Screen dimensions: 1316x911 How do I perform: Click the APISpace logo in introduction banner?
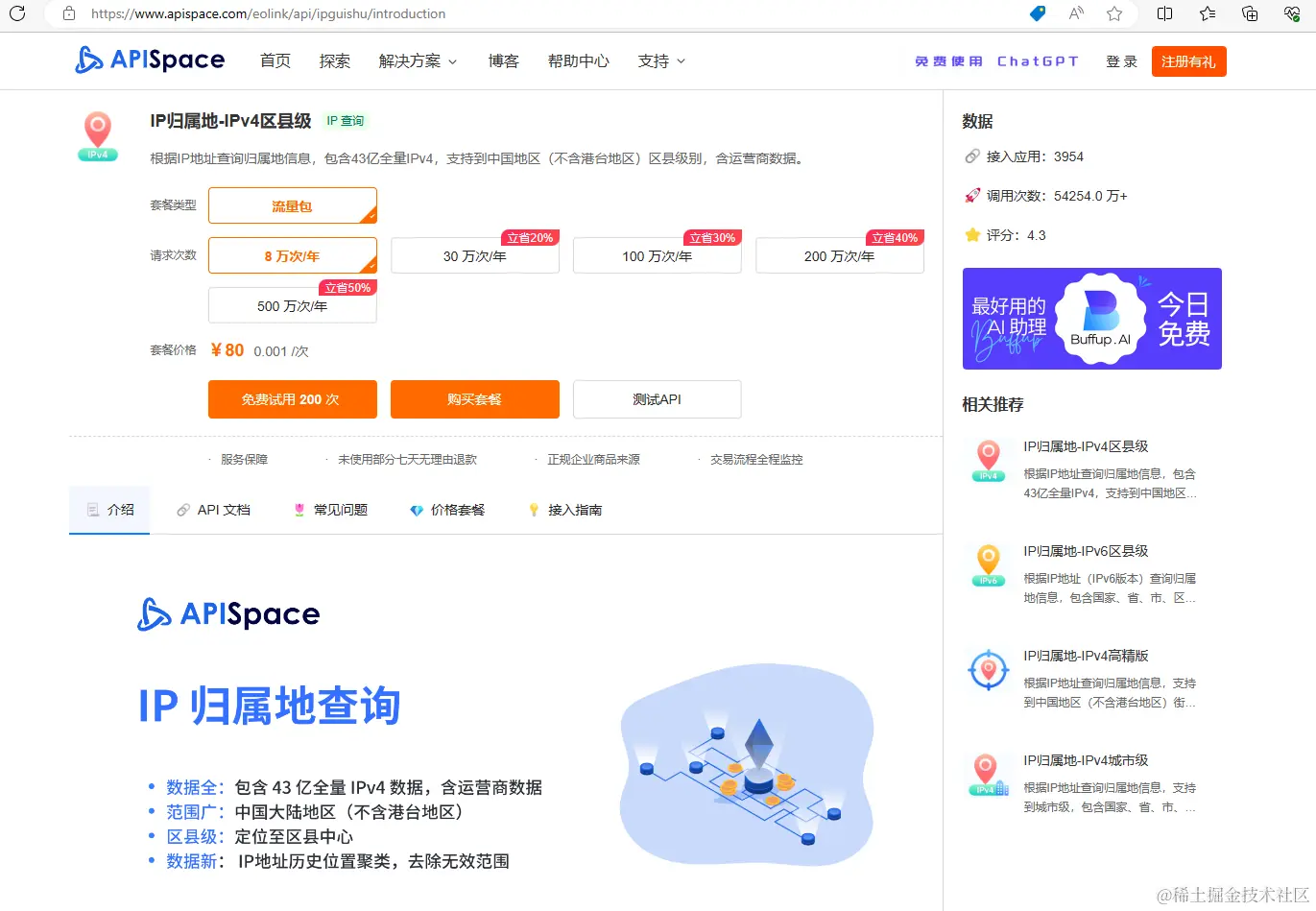pos(228,613)
